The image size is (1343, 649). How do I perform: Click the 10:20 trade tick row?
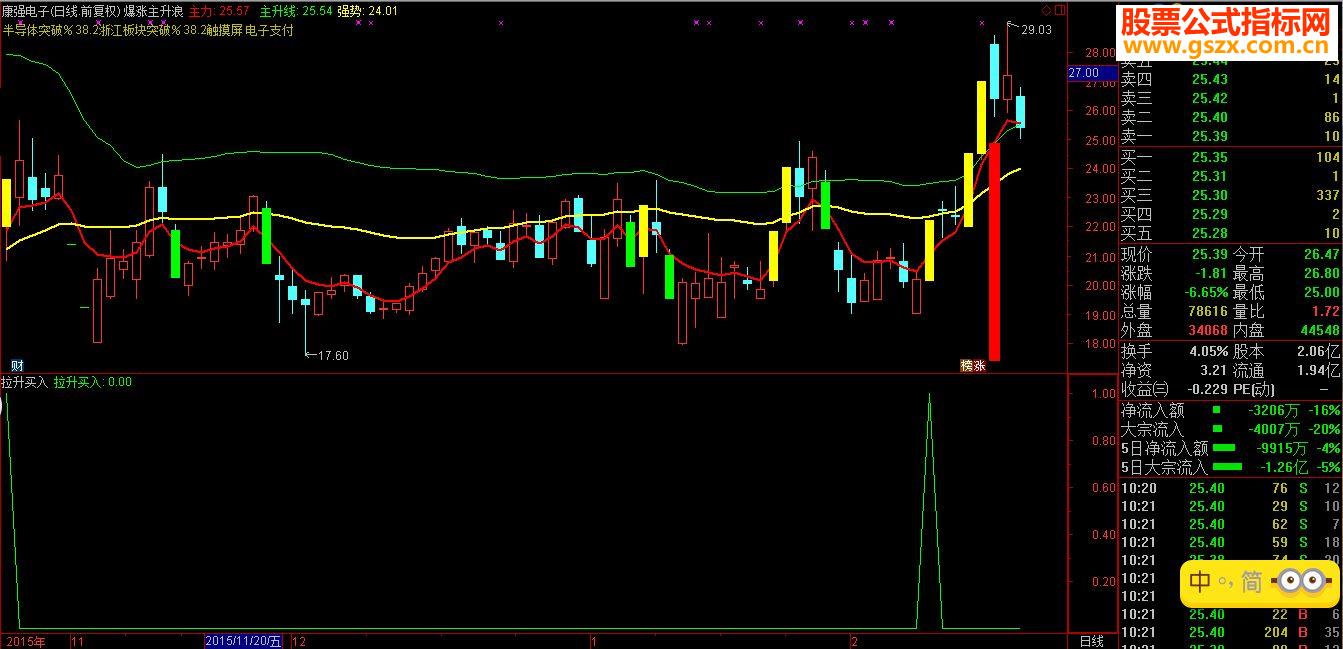1230,488
